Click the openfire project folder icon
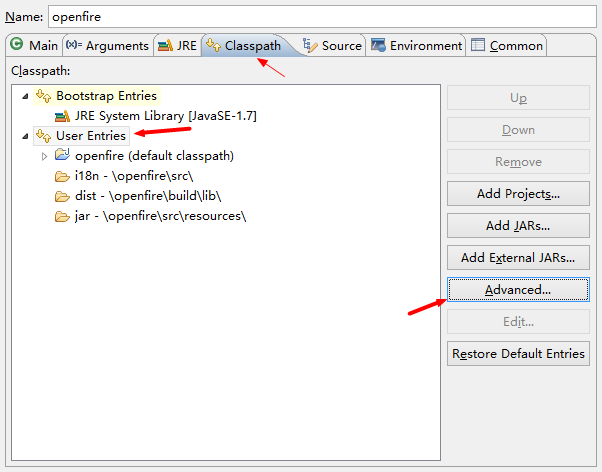This screenshot has width=602, height=472. (x=62, y=155)
